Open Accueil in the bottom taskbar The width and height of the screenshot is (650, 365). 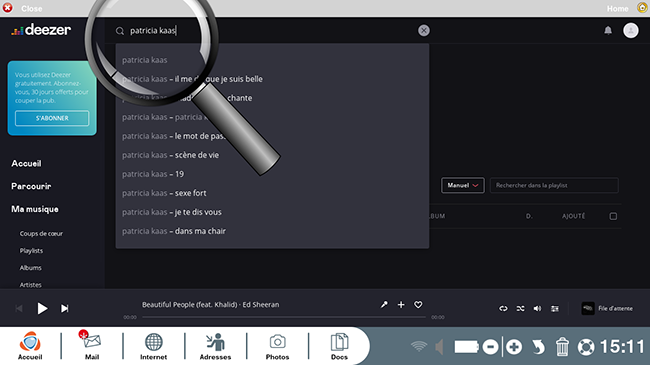tap(30, 346)
